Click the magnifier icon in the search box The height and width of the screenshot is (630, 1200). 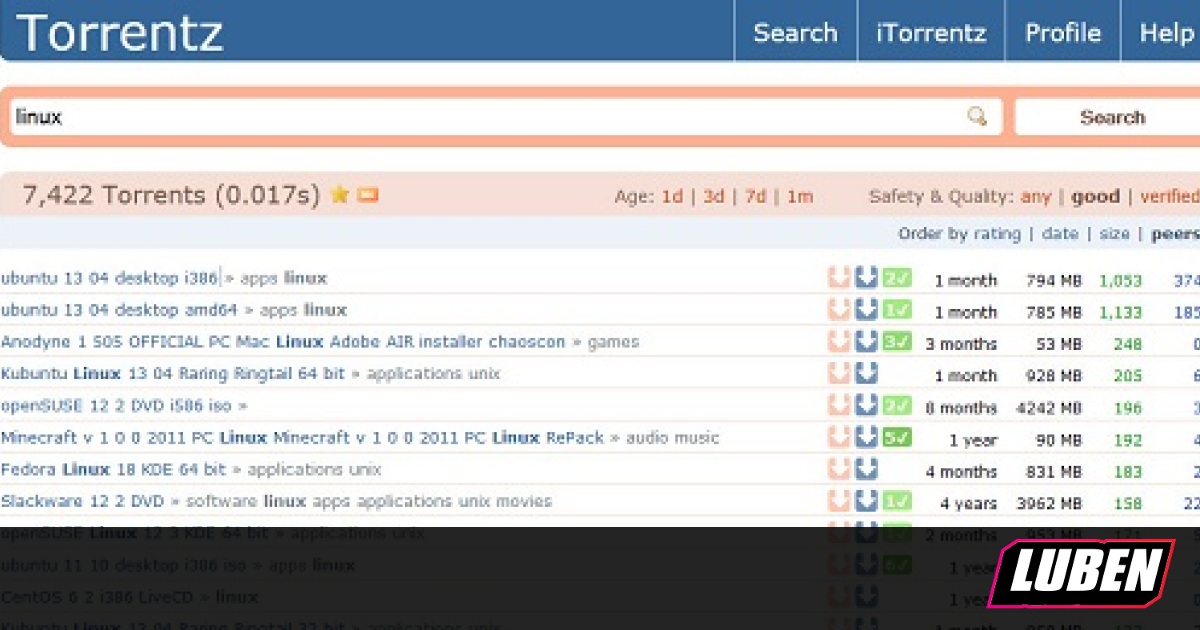coord(977,117)
